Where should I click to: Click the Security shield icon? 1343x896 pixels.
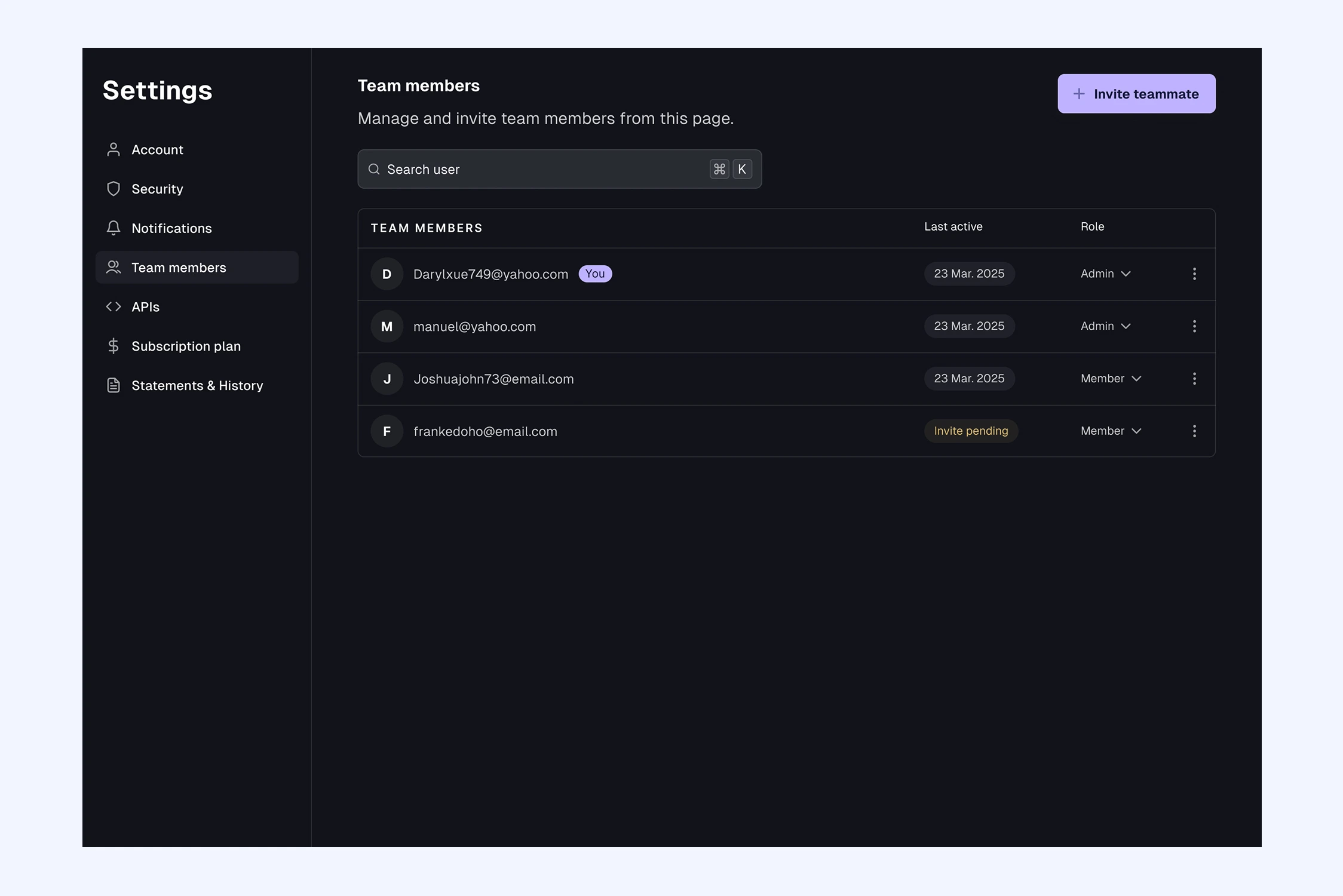click(114, 189)
